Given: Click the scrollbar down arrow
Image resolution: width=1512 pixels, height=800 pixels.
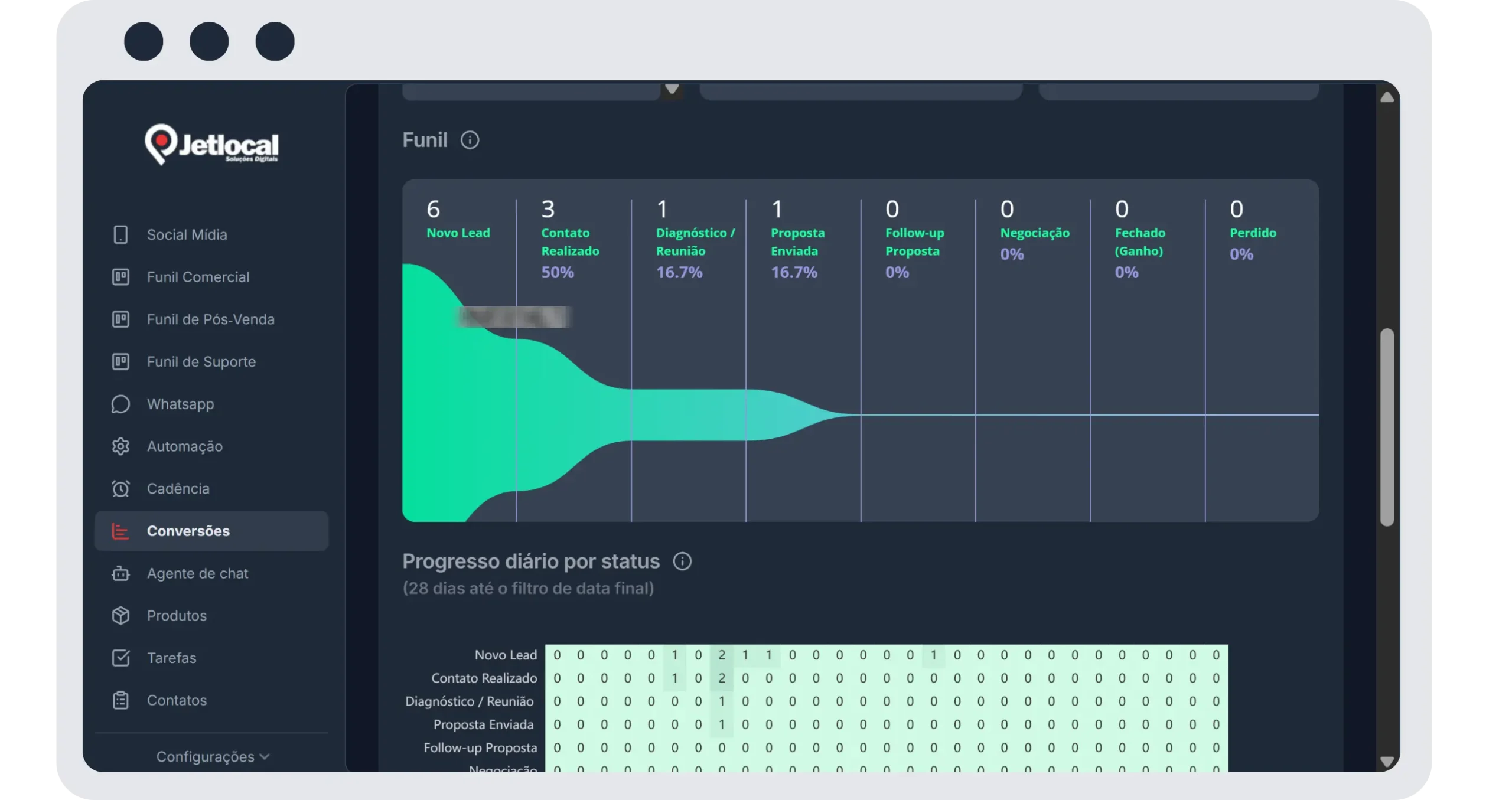Looking at the screenshot, I should [1387, 762].
